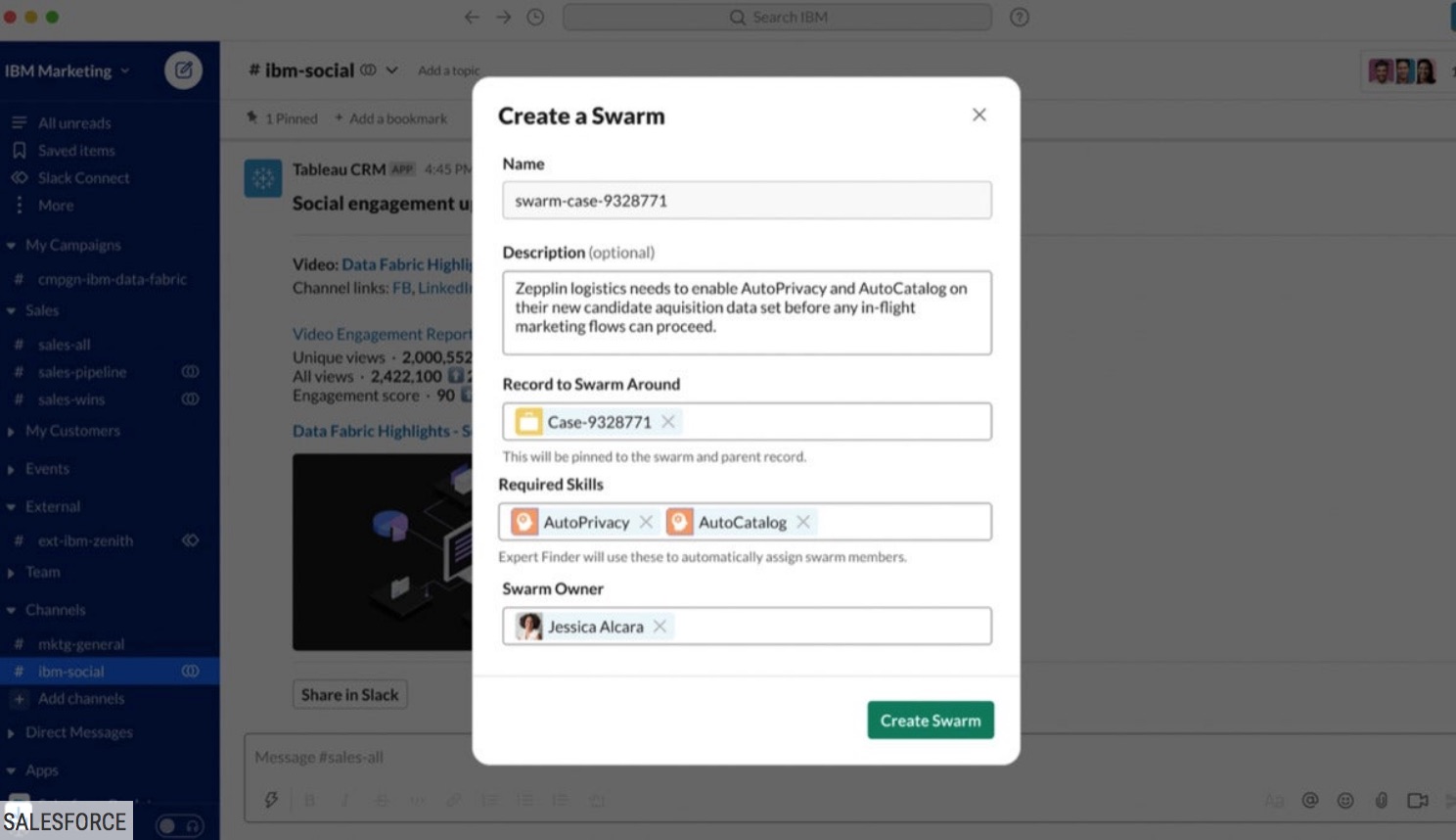Click the Create Swarm button
Screen dimensions: 1456x840
931,721
